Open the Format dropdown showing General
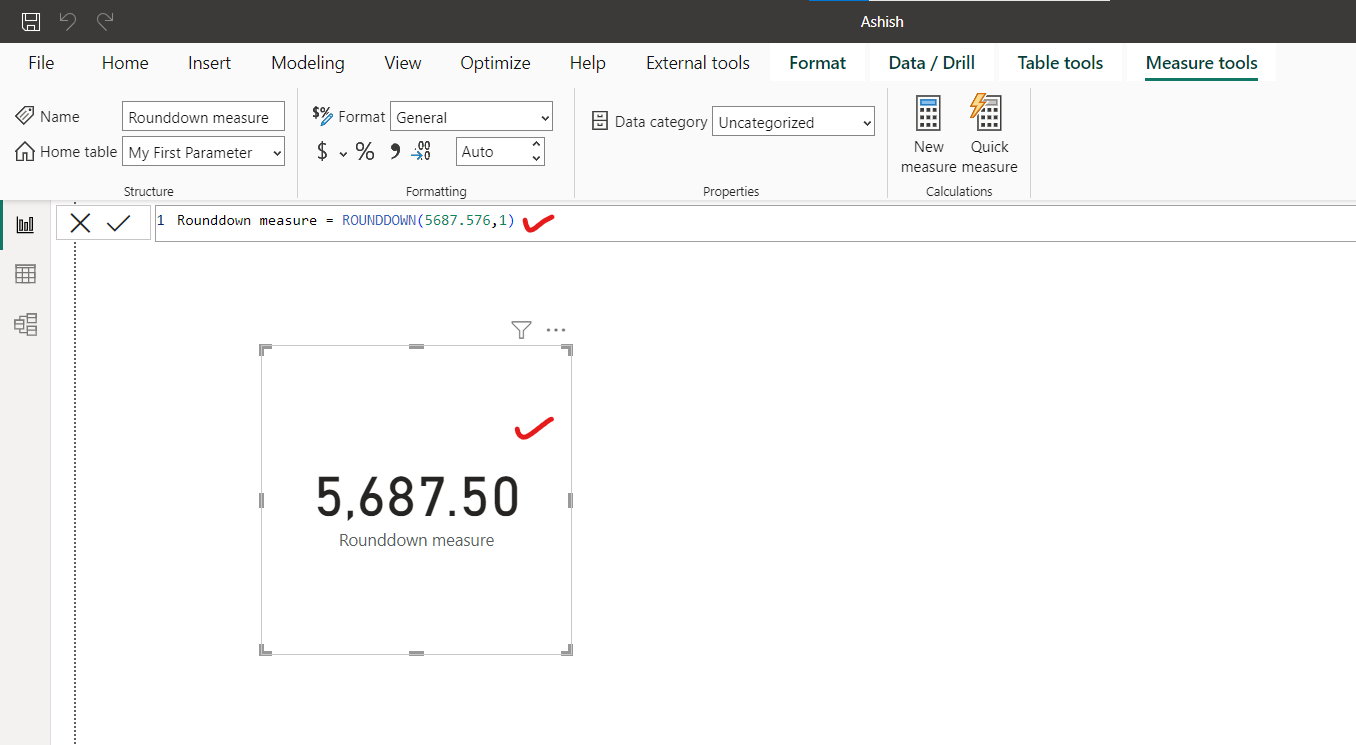Screen dimensions: 1356x745 click(x=471, y=116)
